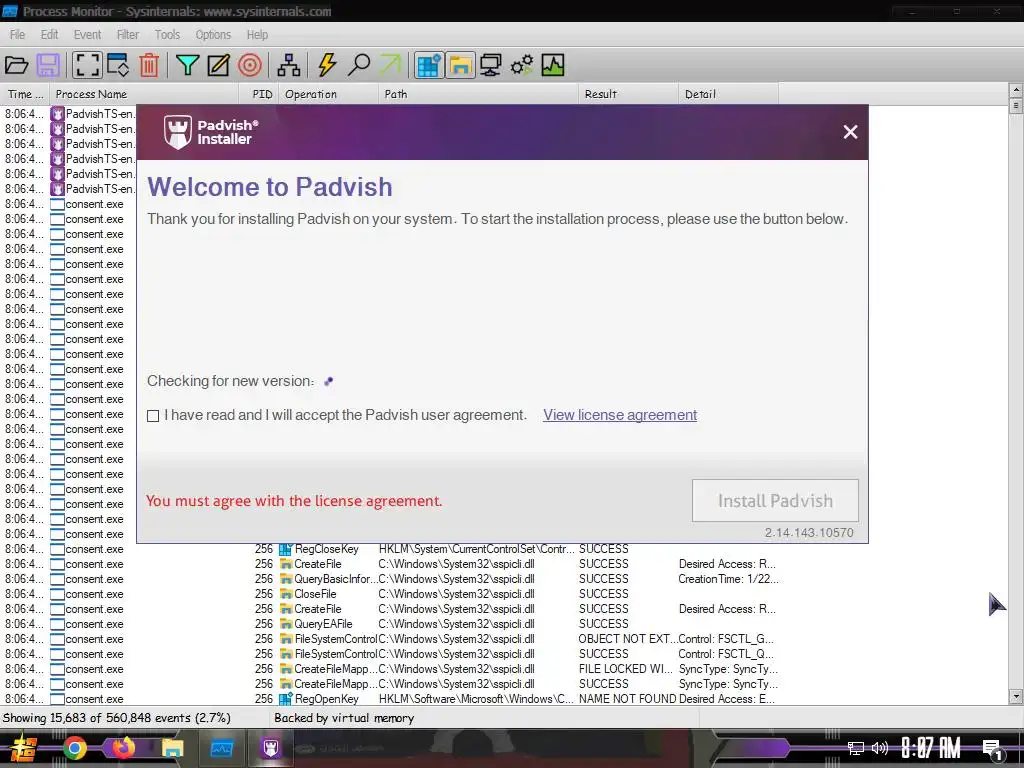1024x768 pixels.
Task: Toggle Show Network Activity icon
Action: pyautogui.click(x=490, y=65)
